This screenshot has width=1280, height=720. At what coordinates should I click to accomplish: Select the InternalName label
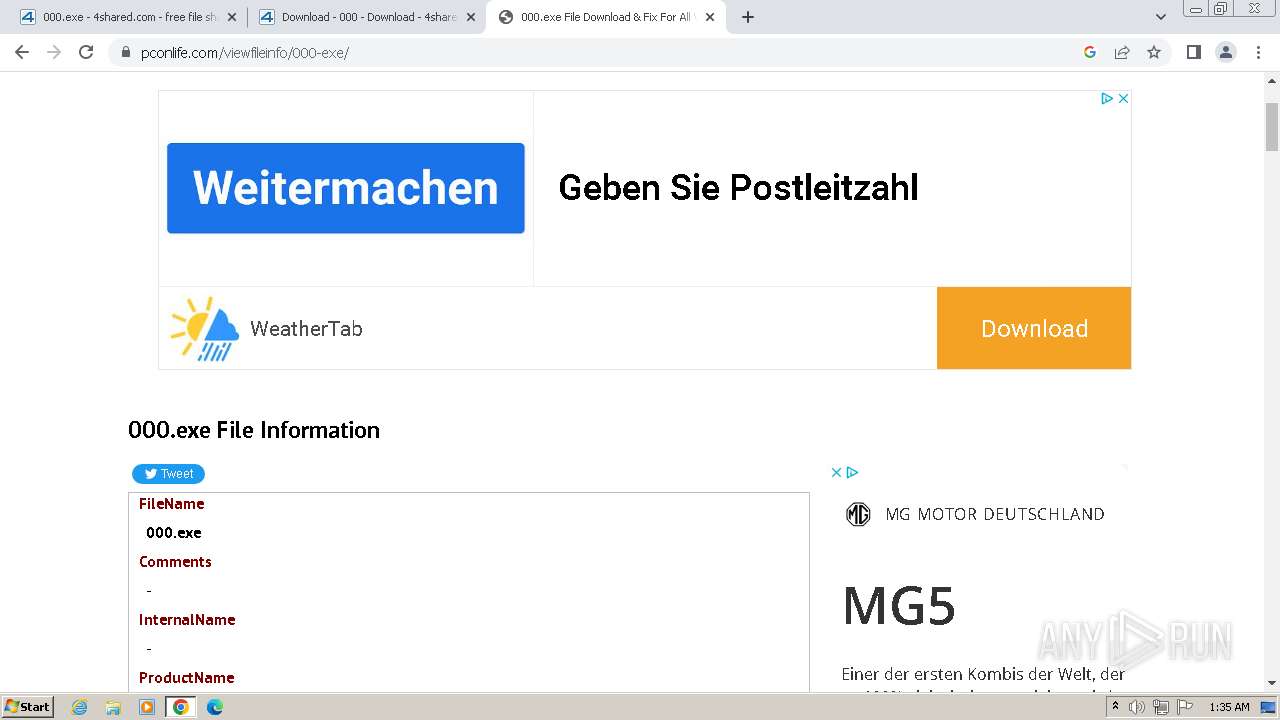click(x=187, y=620)
